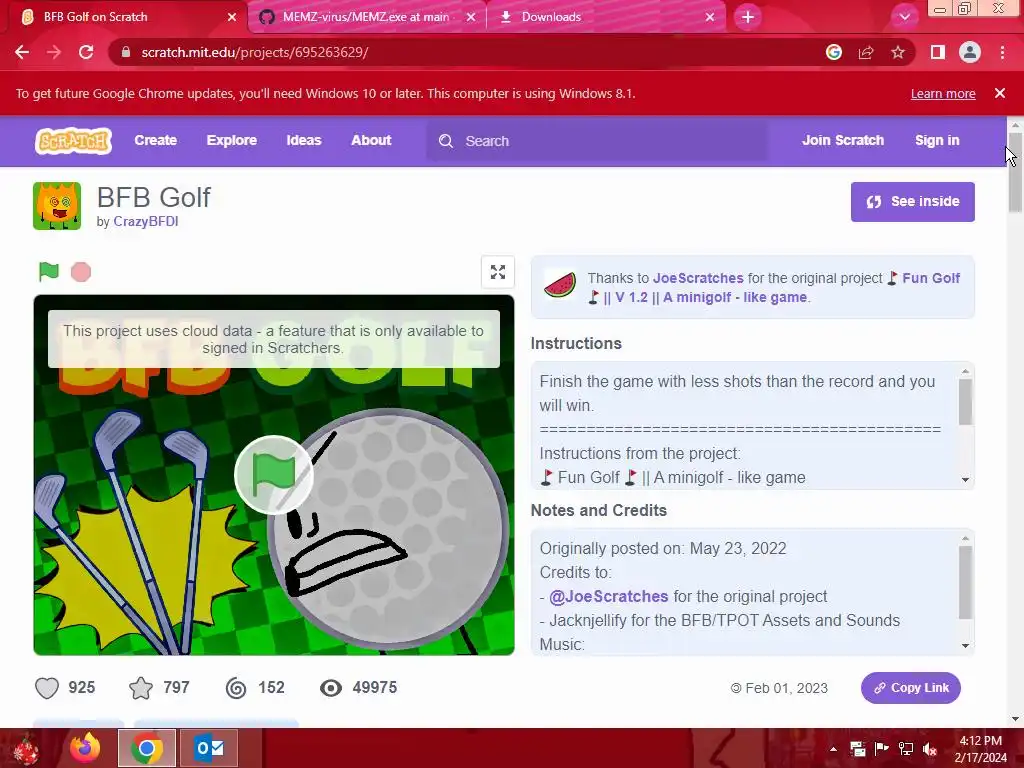Start the project with the center green flag
Screen dimensions: 1024x768
click(274, 475)
